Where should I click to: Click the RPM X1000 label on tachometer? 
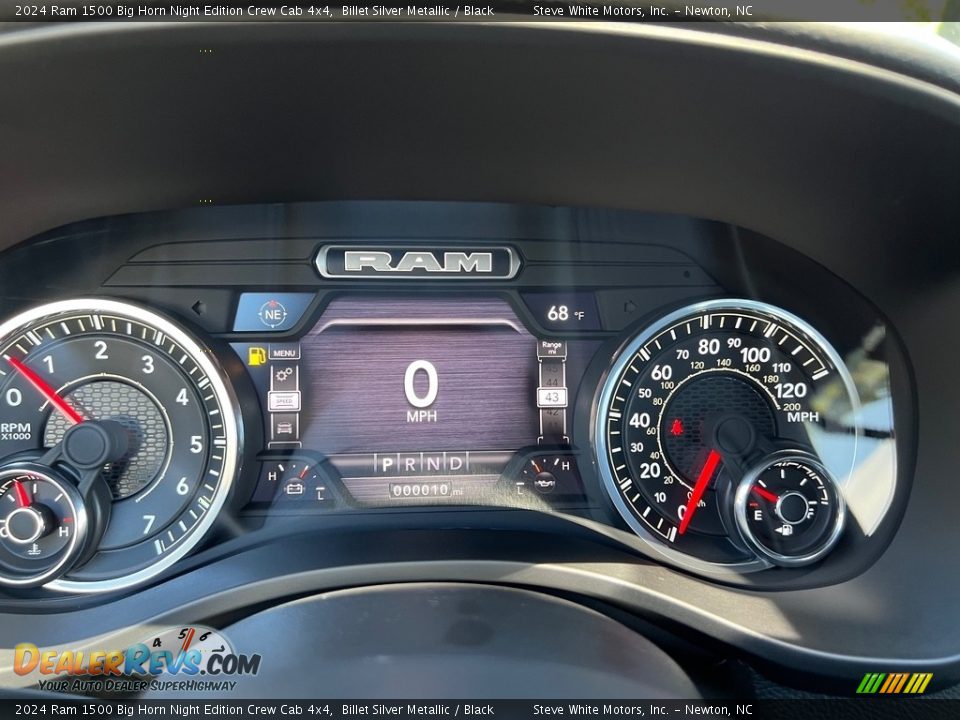[15, 431]
